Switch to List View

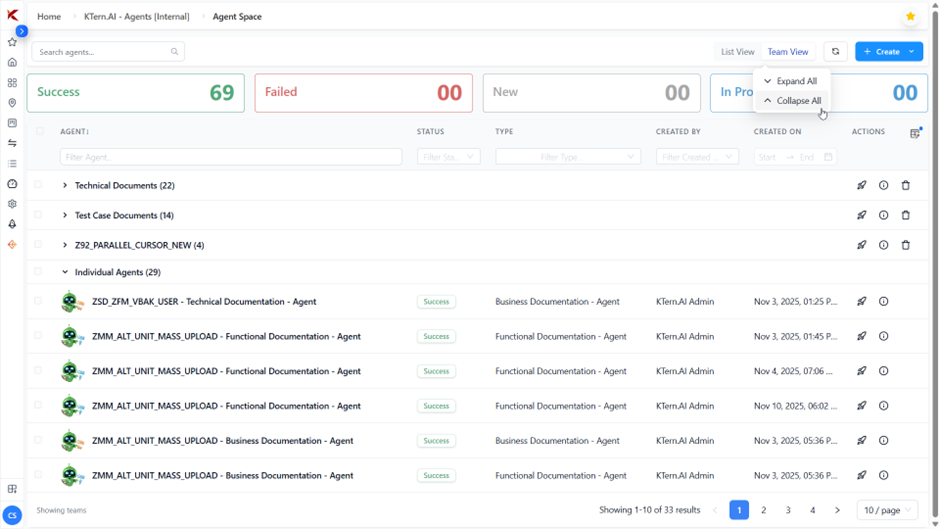tap(738, 52)
